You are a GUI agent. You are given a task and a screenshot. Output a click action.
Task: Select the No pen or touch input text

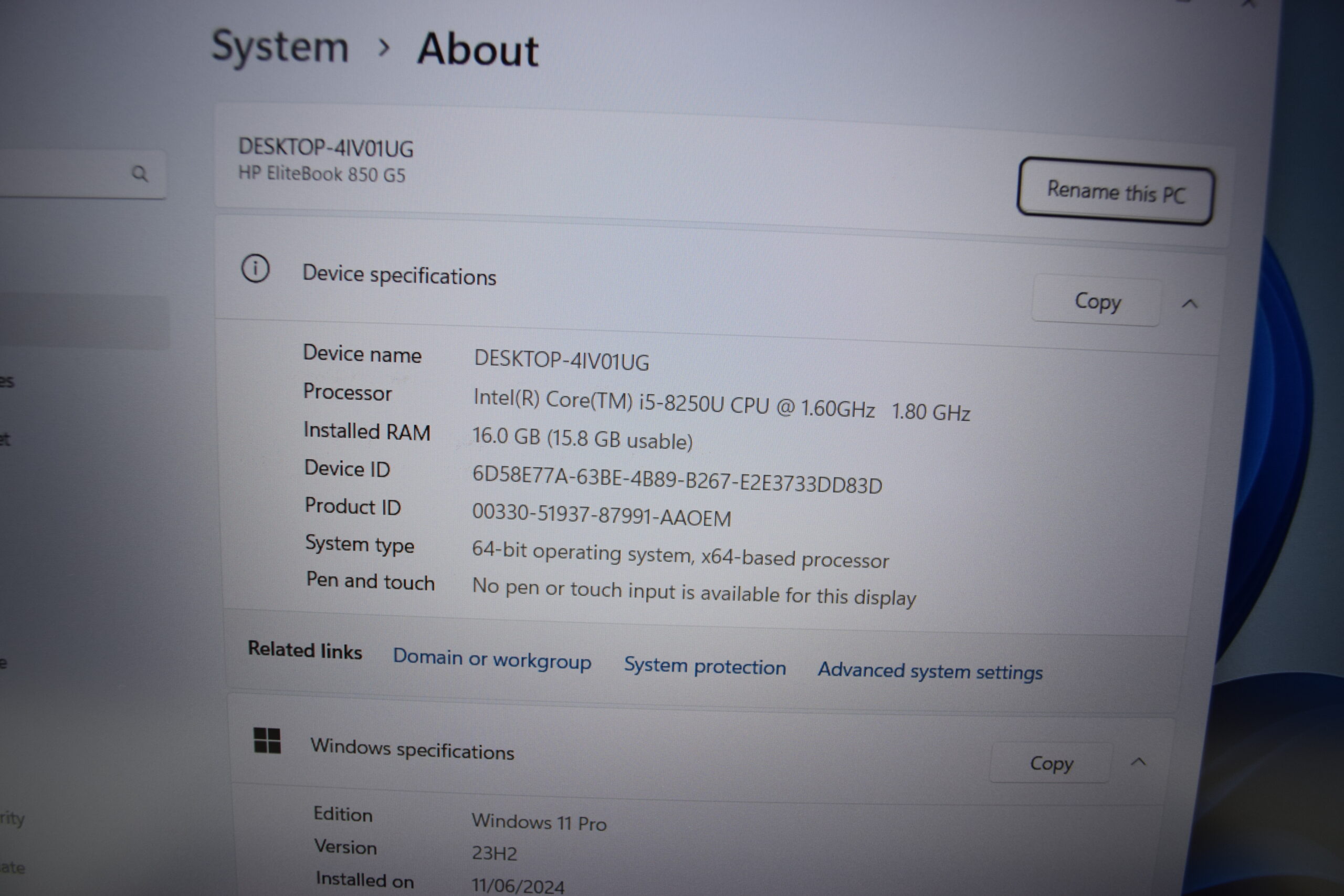click(694, 592)
